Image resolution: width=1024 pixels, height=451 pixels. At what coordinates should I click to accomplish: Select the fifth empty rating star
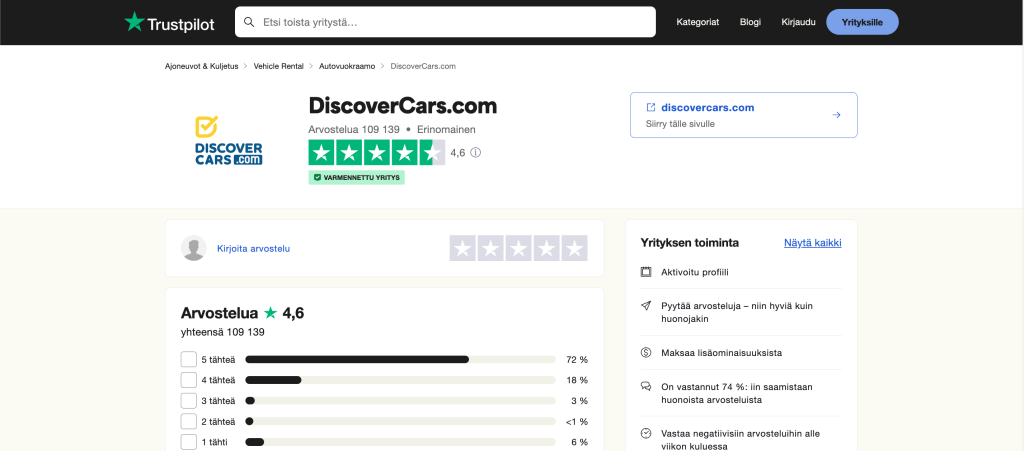point(575,248)
